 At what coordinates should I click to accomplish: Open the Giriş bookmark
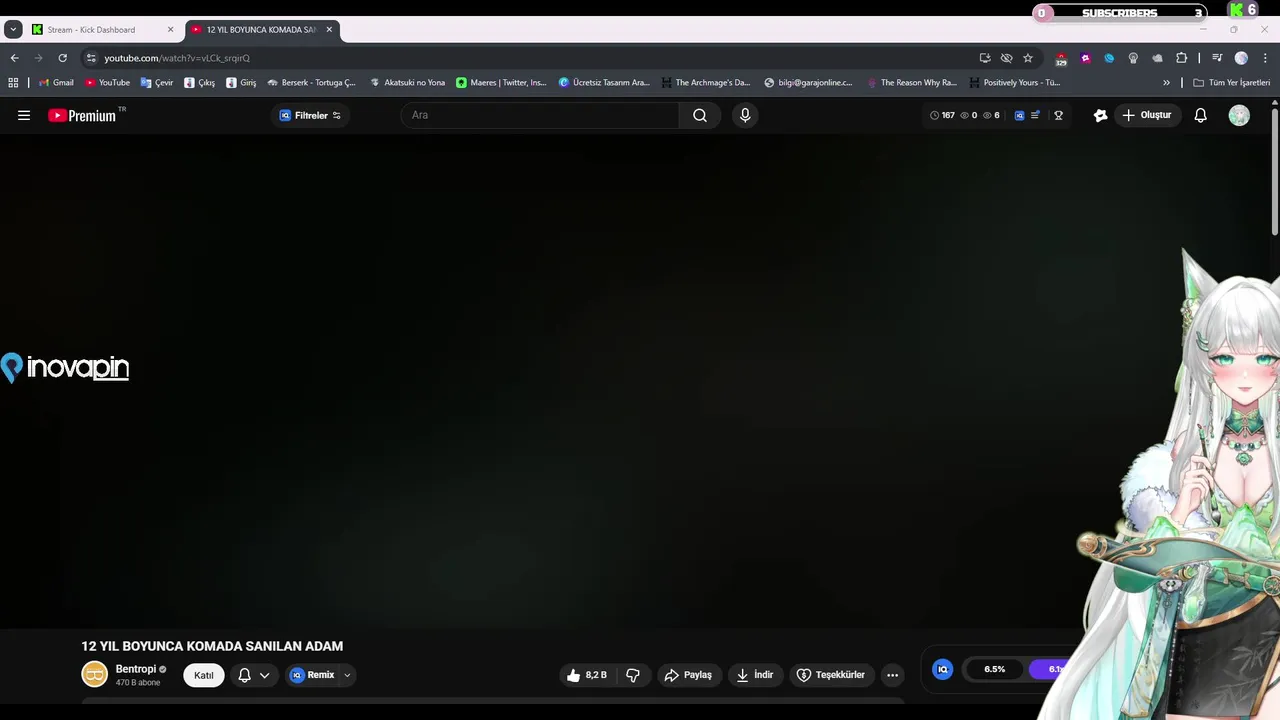[x=241, y=83]
